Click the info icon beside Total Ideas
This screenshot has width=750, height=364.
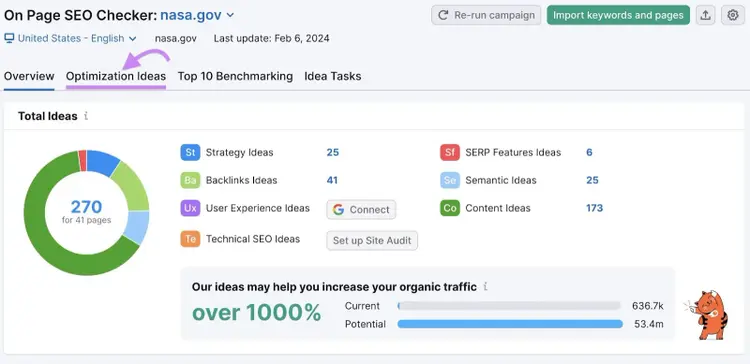tap(86, 116)
